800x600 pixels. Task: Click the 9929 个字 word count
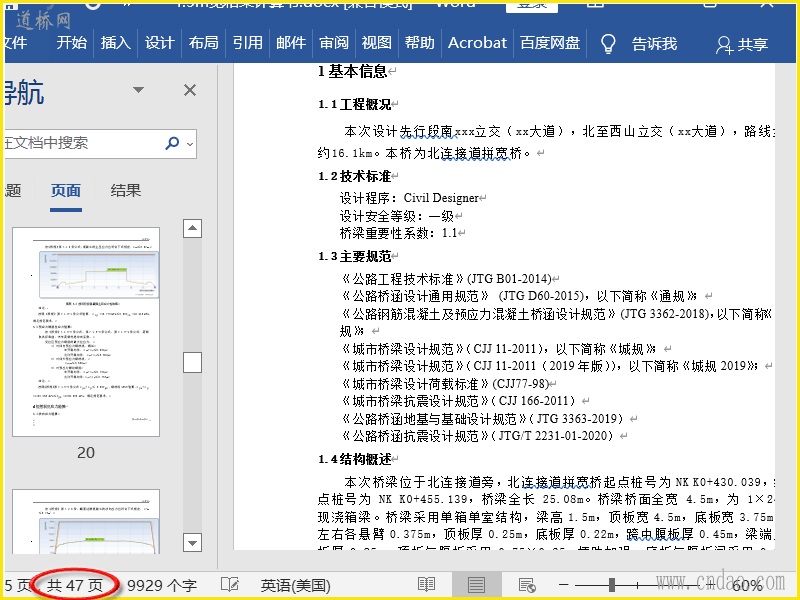162,585
